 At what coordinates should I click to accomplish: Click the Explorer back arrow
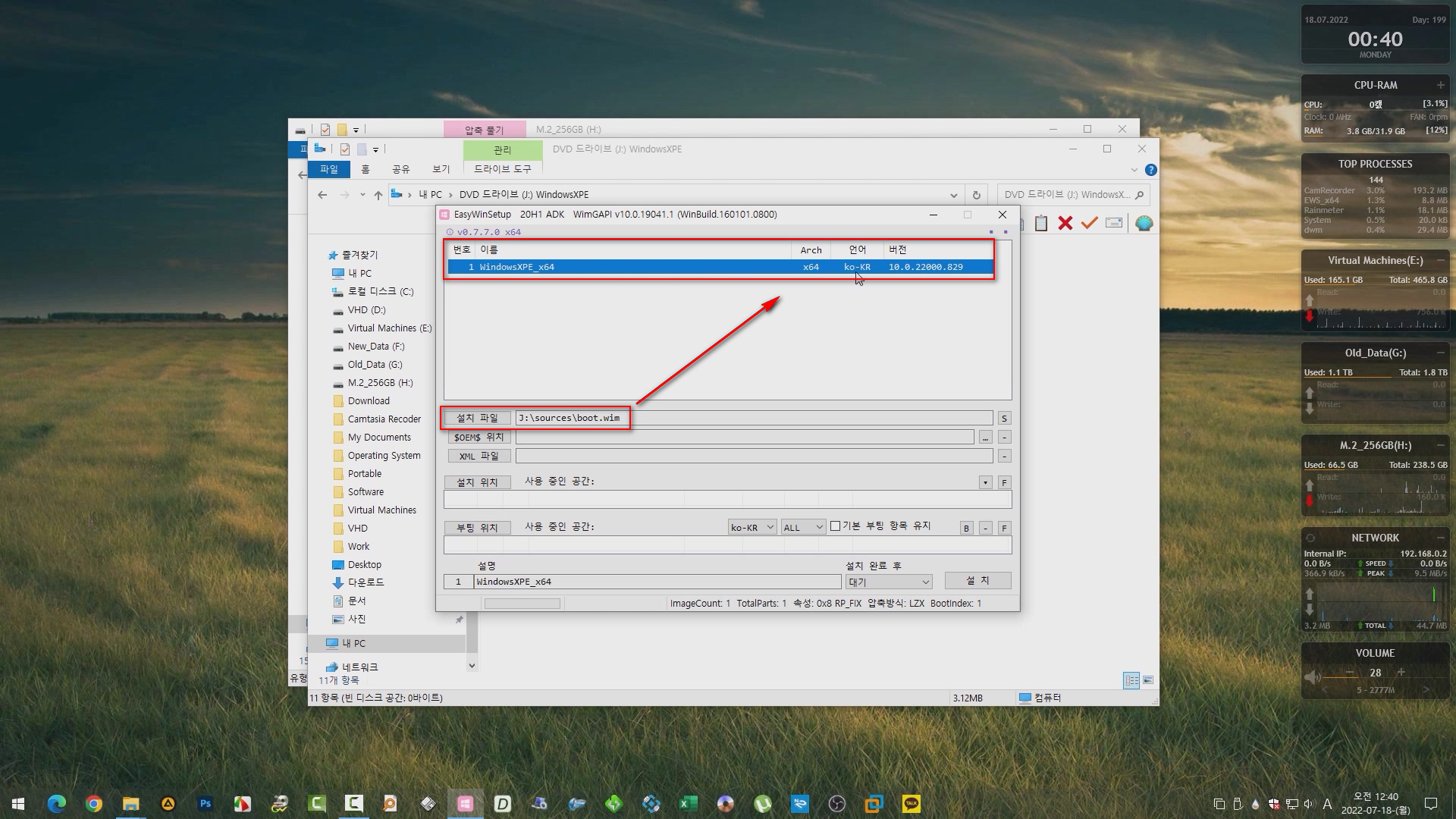(322, 195)
